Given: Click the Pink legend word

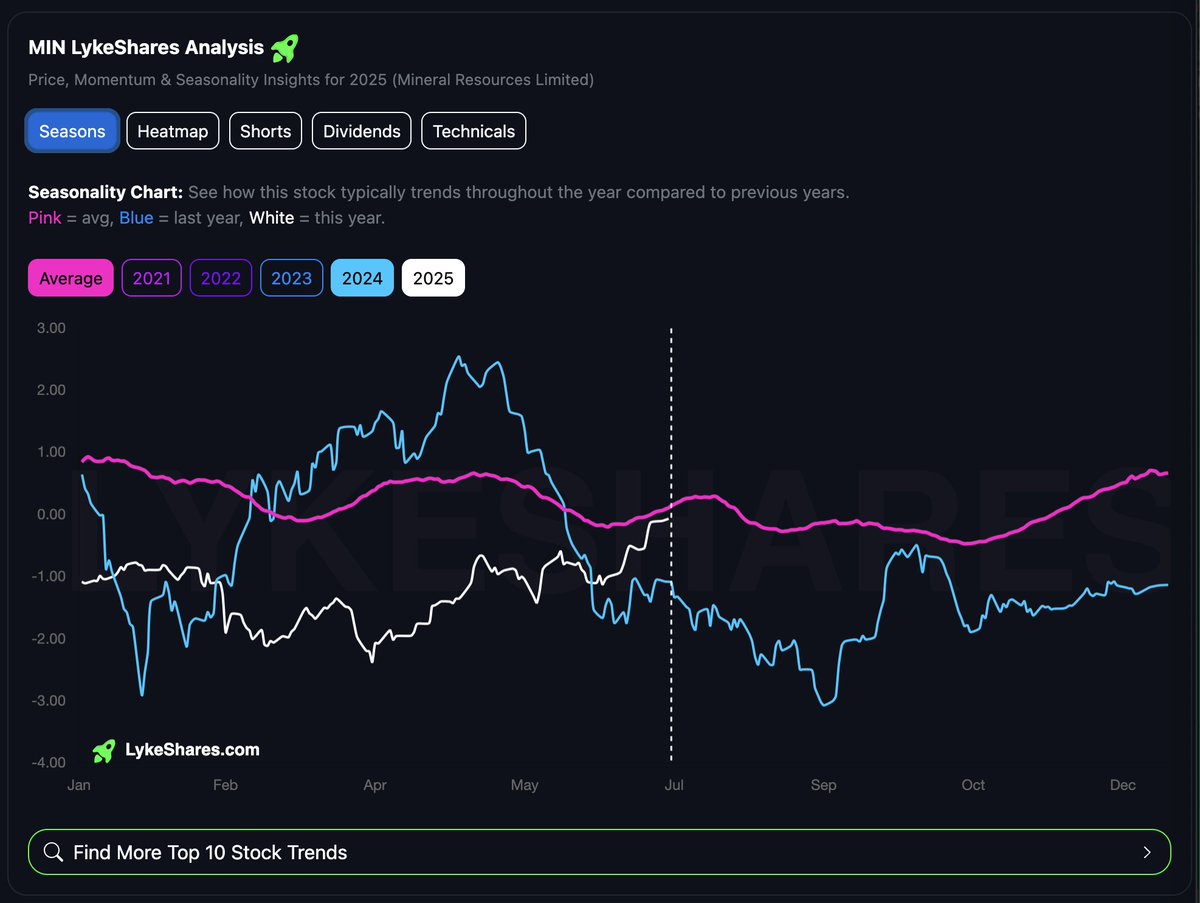Looking at the screenshot, I should pyautogui.click(x=45, y=217).
